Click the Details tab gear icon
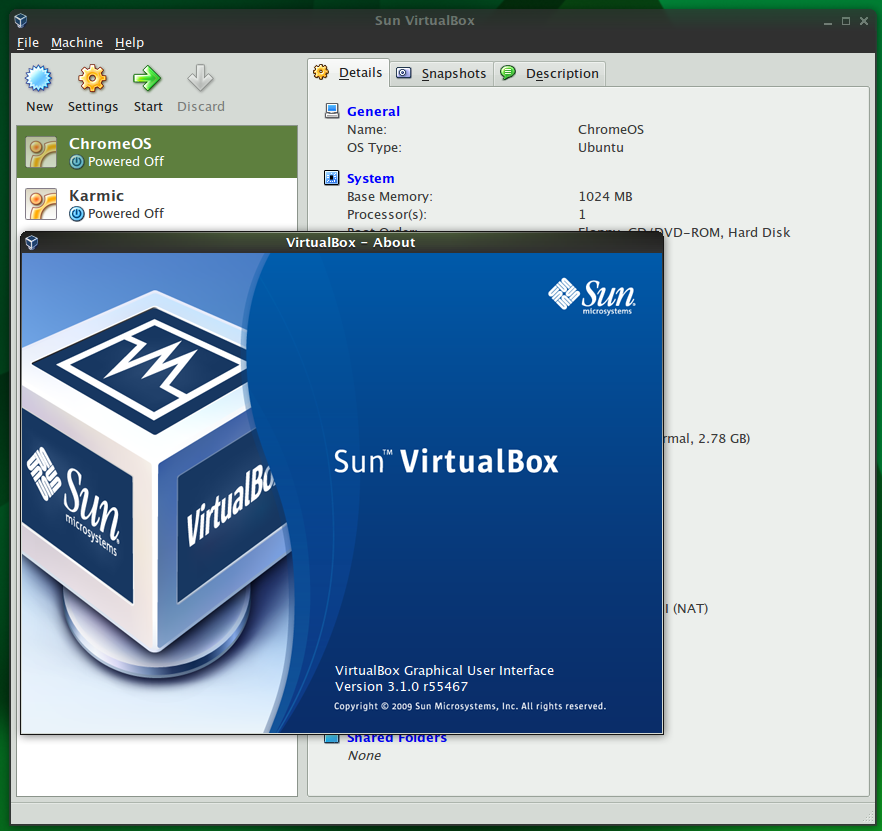This screenshot has width=882, height=831. pyautogui.click(x=321, y=72)
